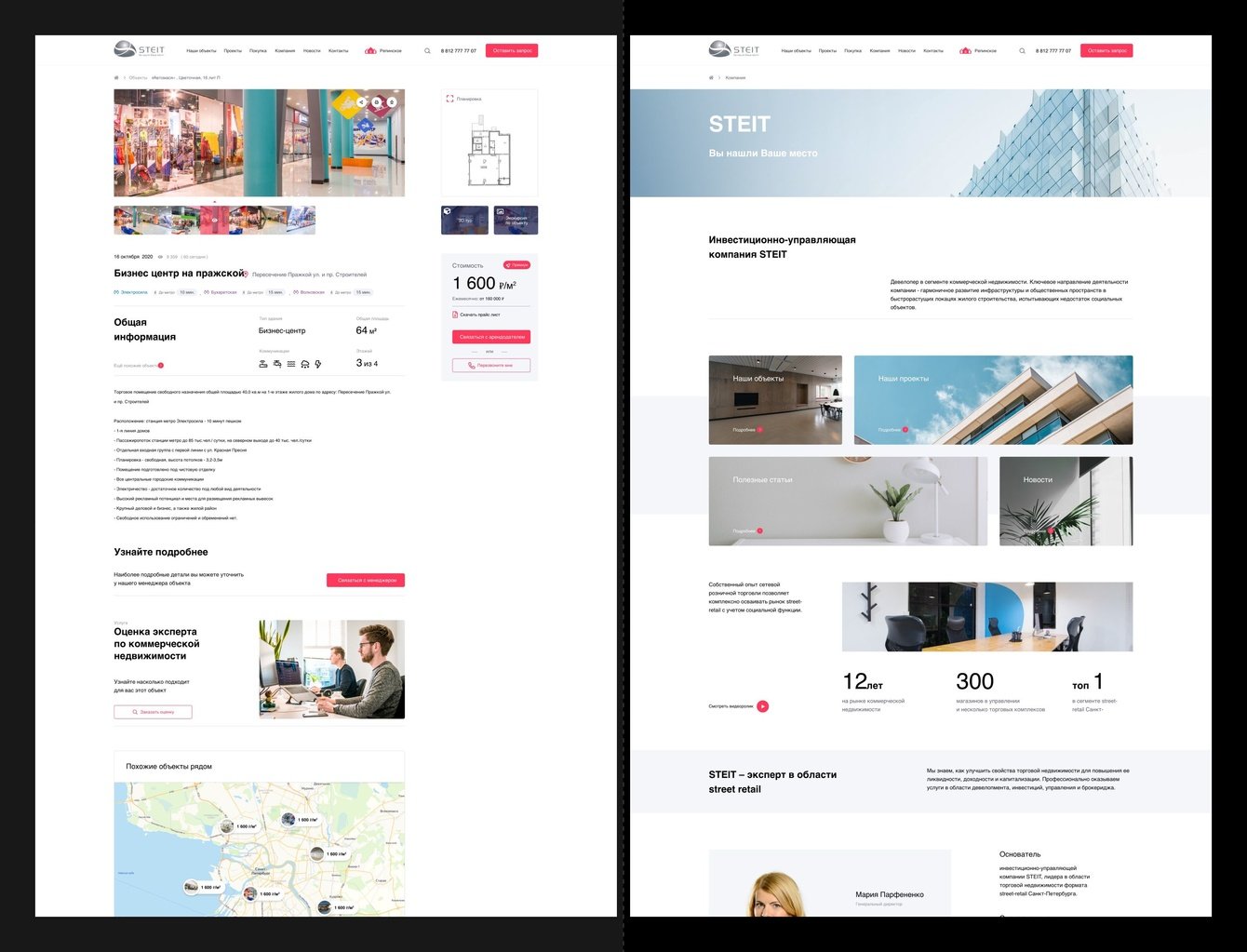Select the highlighted red gallery thumbnail
The image size is (1247, 952).
point(214,220)
